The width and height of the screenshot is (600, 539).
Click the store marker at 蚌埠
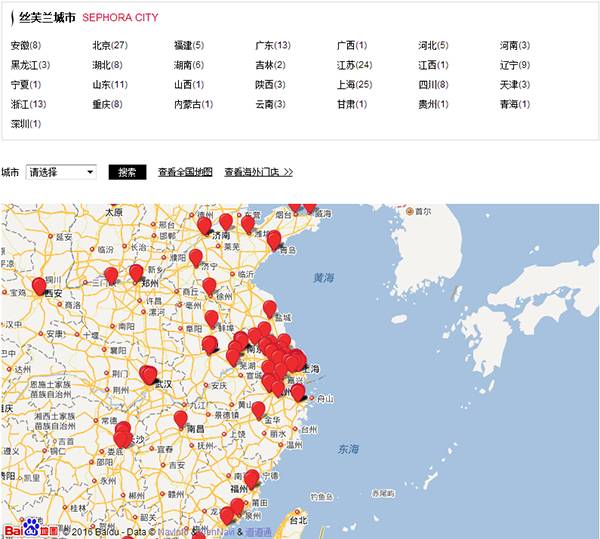pyautogui.click(x=211, y=320)
